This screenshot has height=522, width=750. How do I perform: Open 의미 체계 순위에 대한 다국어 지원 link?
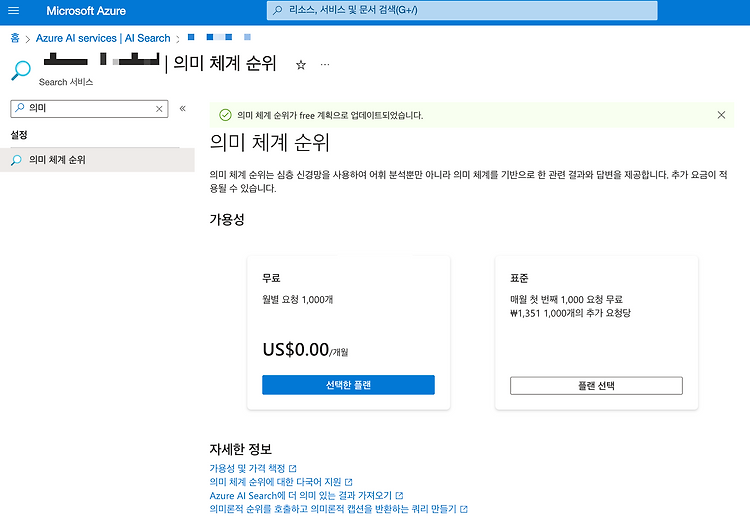point(281,482)
